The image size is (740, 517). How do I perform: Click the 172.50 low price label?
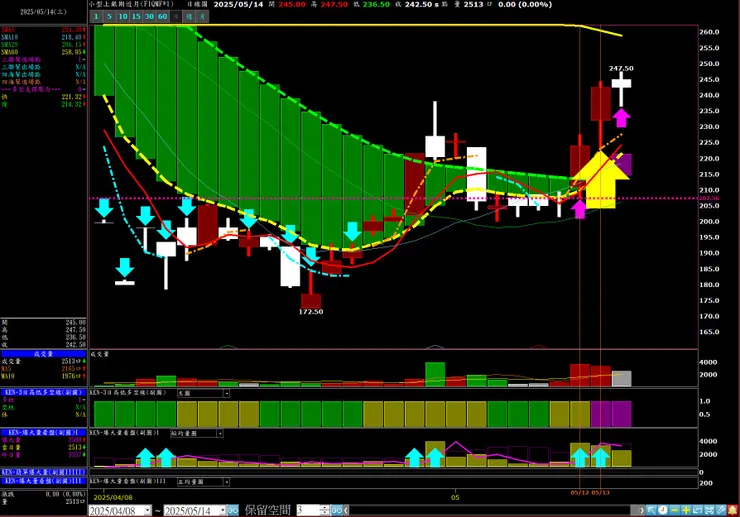point(311,312)
